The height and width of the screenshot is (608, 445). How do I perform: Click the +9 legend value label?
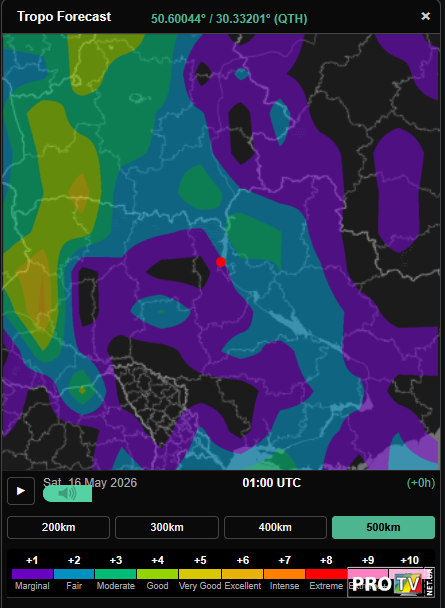tap(368, 560)
